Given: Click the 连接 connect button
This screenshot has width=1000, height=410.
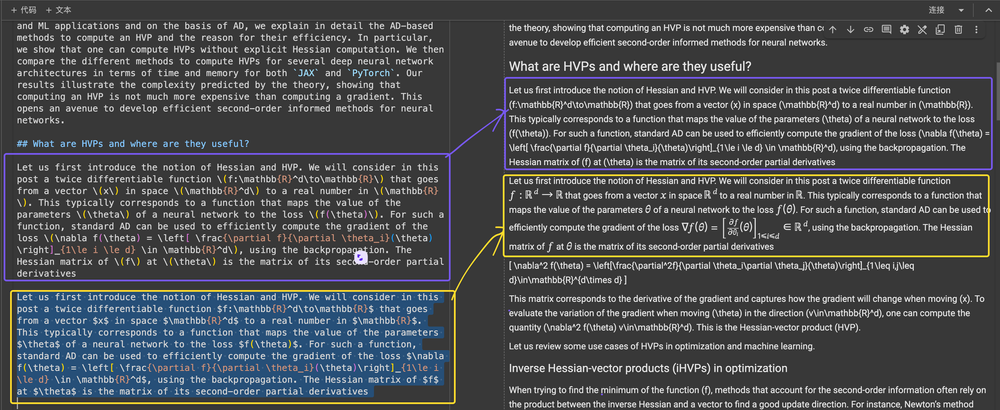Looking at the screenshot, I should coord(936,10).
